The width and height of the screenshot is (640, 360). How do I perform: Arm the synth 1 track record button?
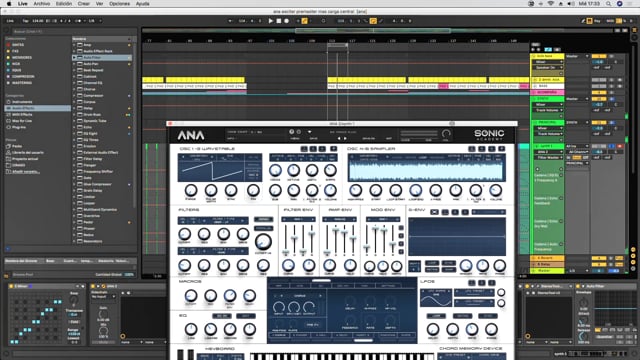tap(620, 146)
